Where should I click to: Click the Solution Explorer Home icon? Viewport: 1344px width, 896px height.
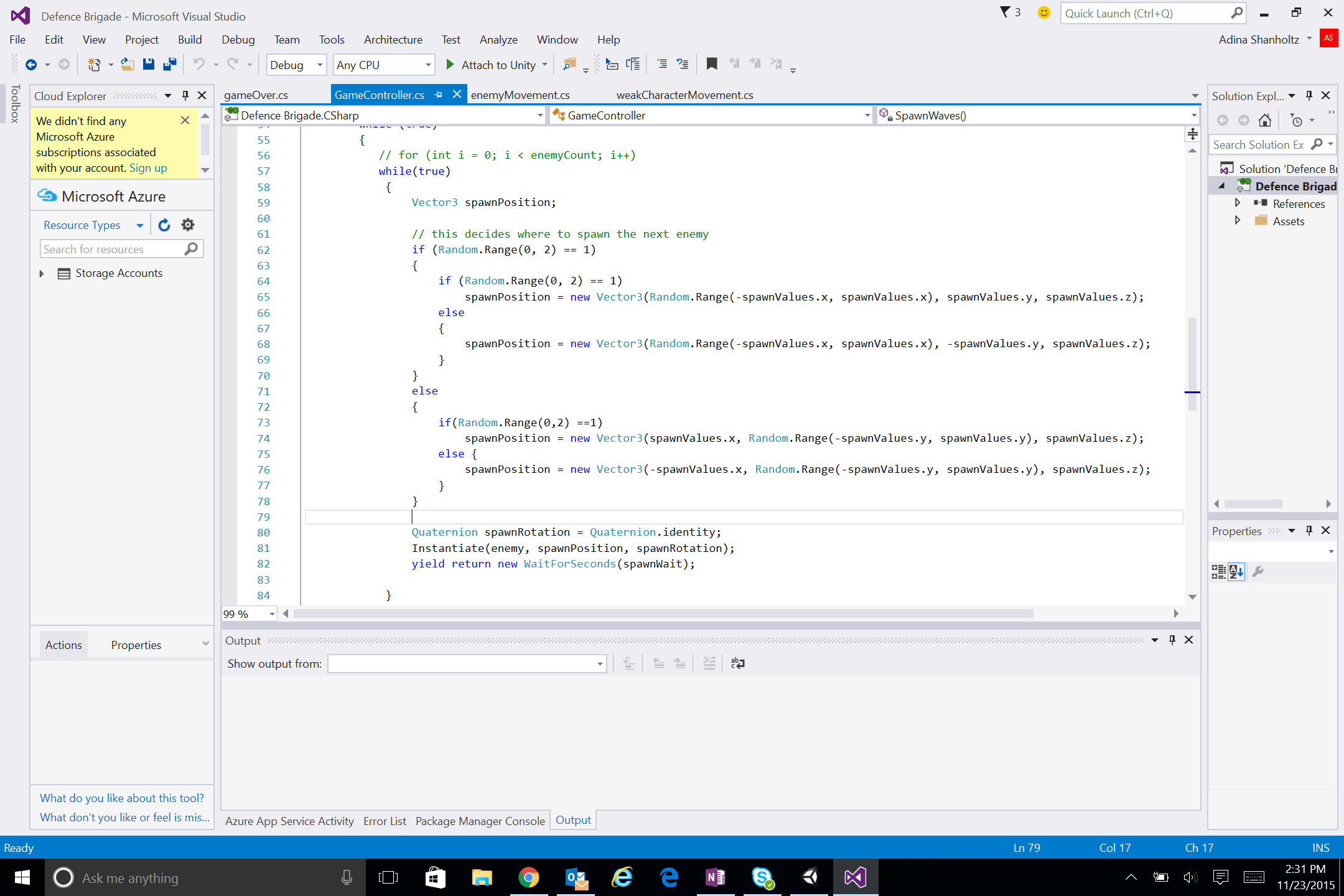1265,120
